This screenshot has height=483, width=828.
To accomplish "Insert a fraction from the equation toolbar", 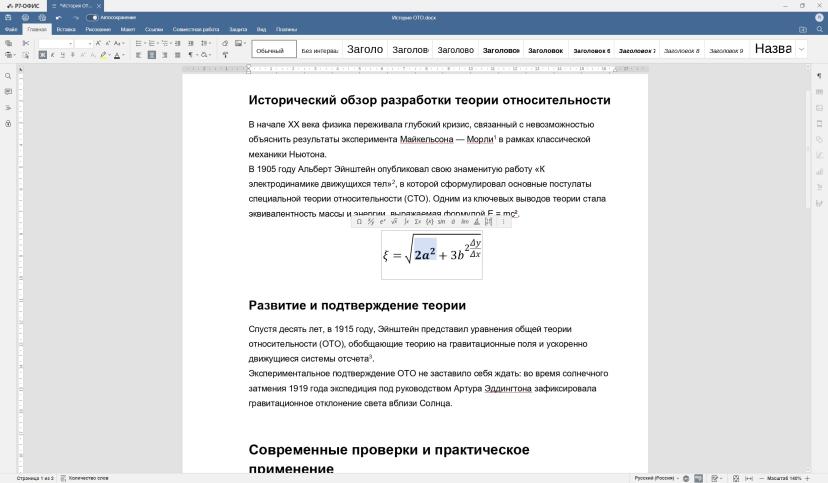I will 371,222.
